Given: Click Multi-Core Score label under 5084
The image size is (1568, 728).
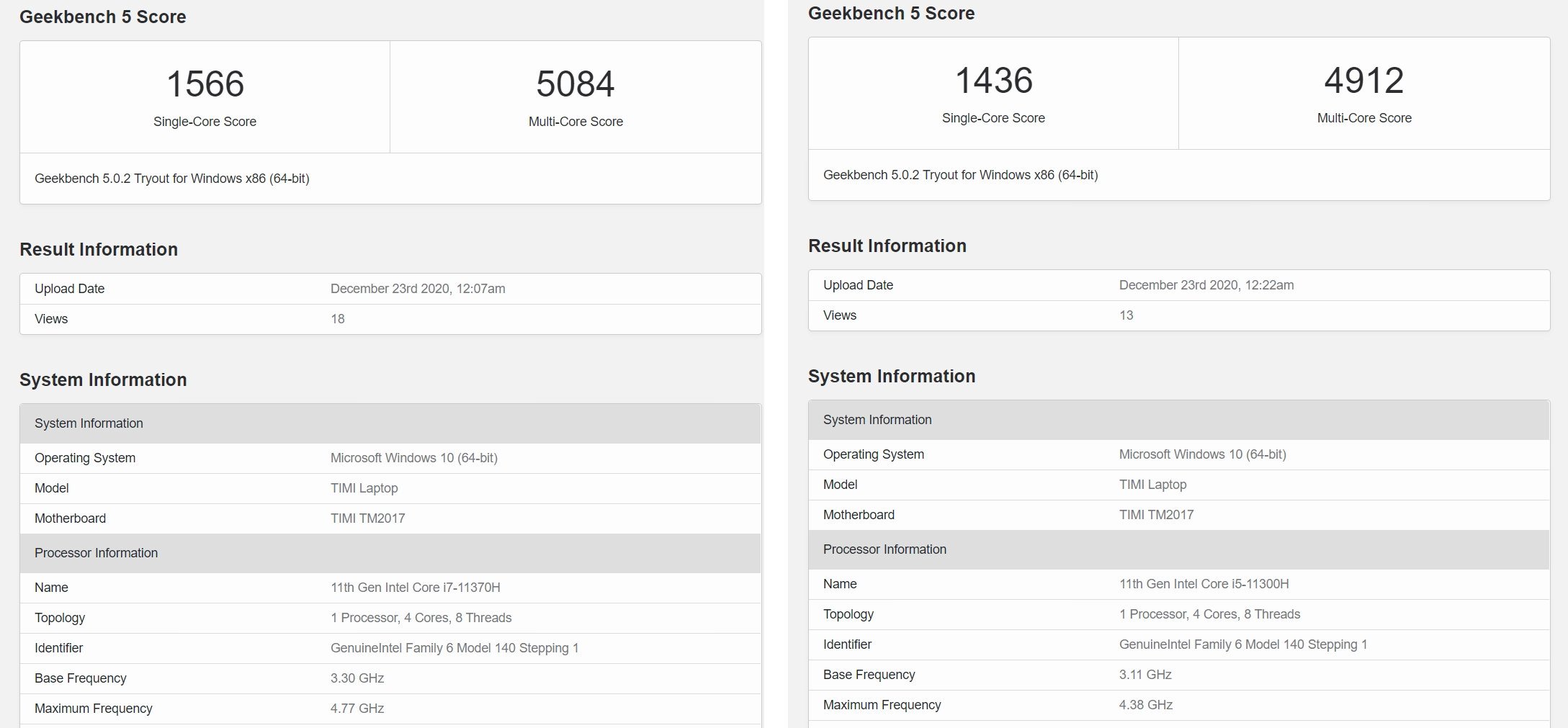Looking at the screenshot, I should pos(575,122).
